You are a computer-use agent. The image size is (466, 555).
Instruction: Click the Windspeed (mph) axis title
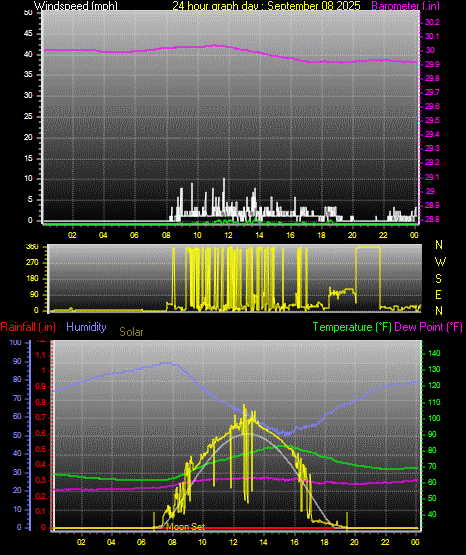coord(76,5)
